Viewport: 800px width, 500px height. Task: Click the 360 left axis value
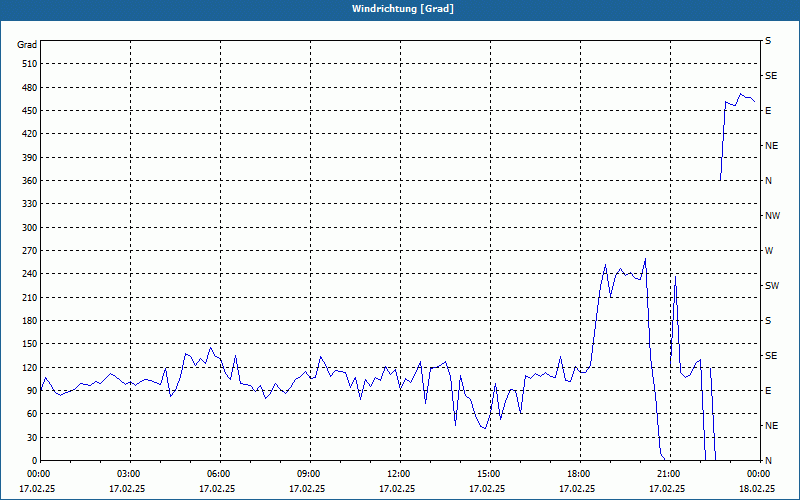[30, 181]
